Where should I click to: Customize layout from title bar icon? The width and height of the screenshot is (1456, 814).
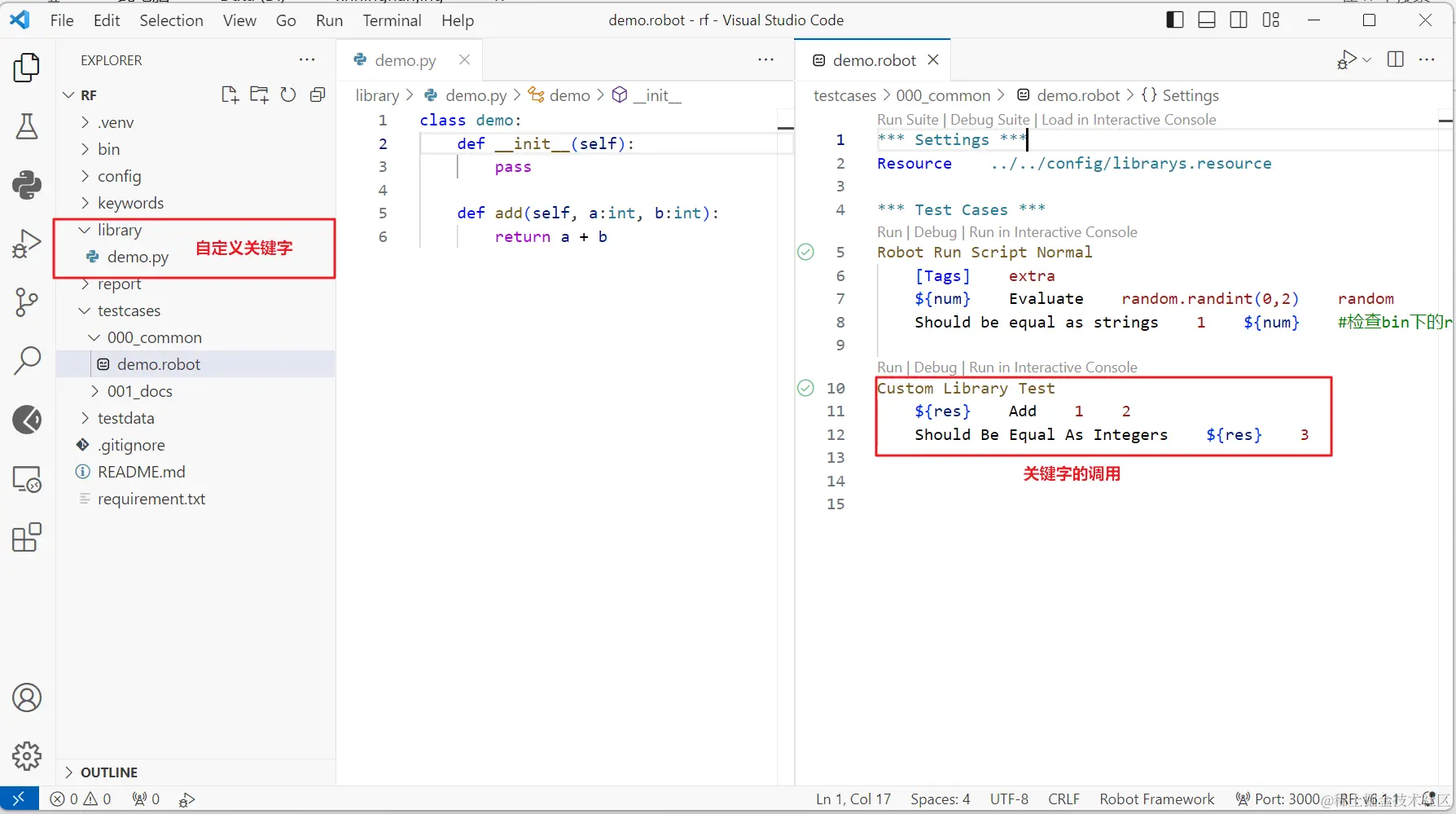pos(1270,20)
